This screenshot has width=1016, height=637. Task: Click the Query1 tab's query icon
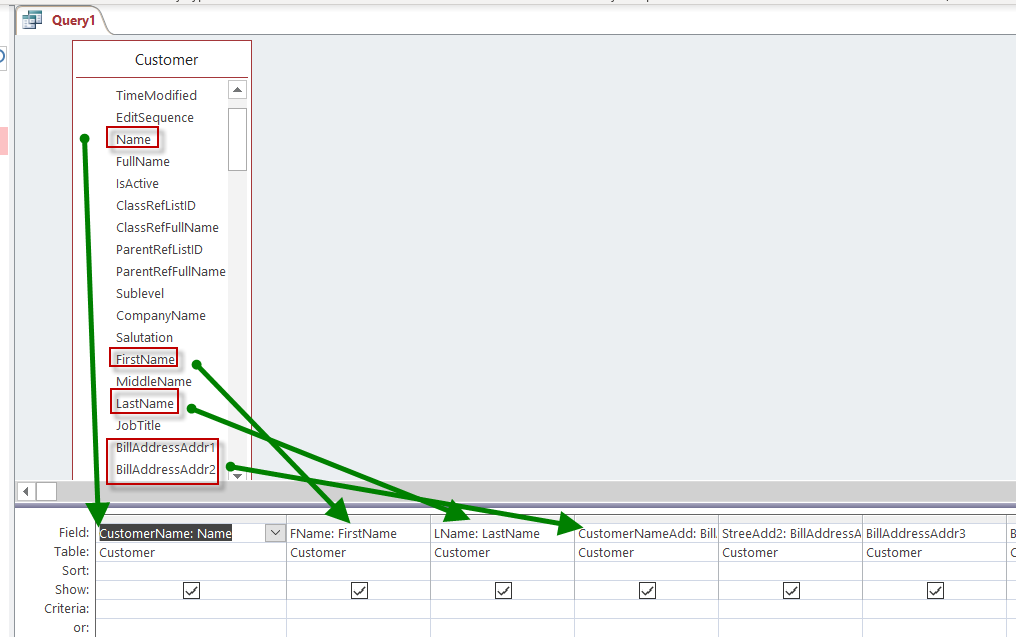(32, 20)
